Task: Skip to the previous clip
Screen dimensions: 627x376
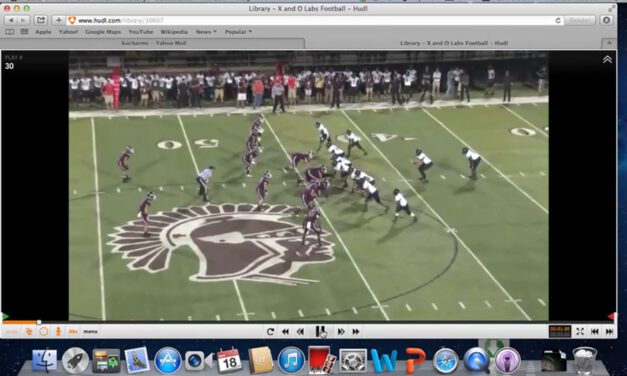Action: click(x=595, y=331)
